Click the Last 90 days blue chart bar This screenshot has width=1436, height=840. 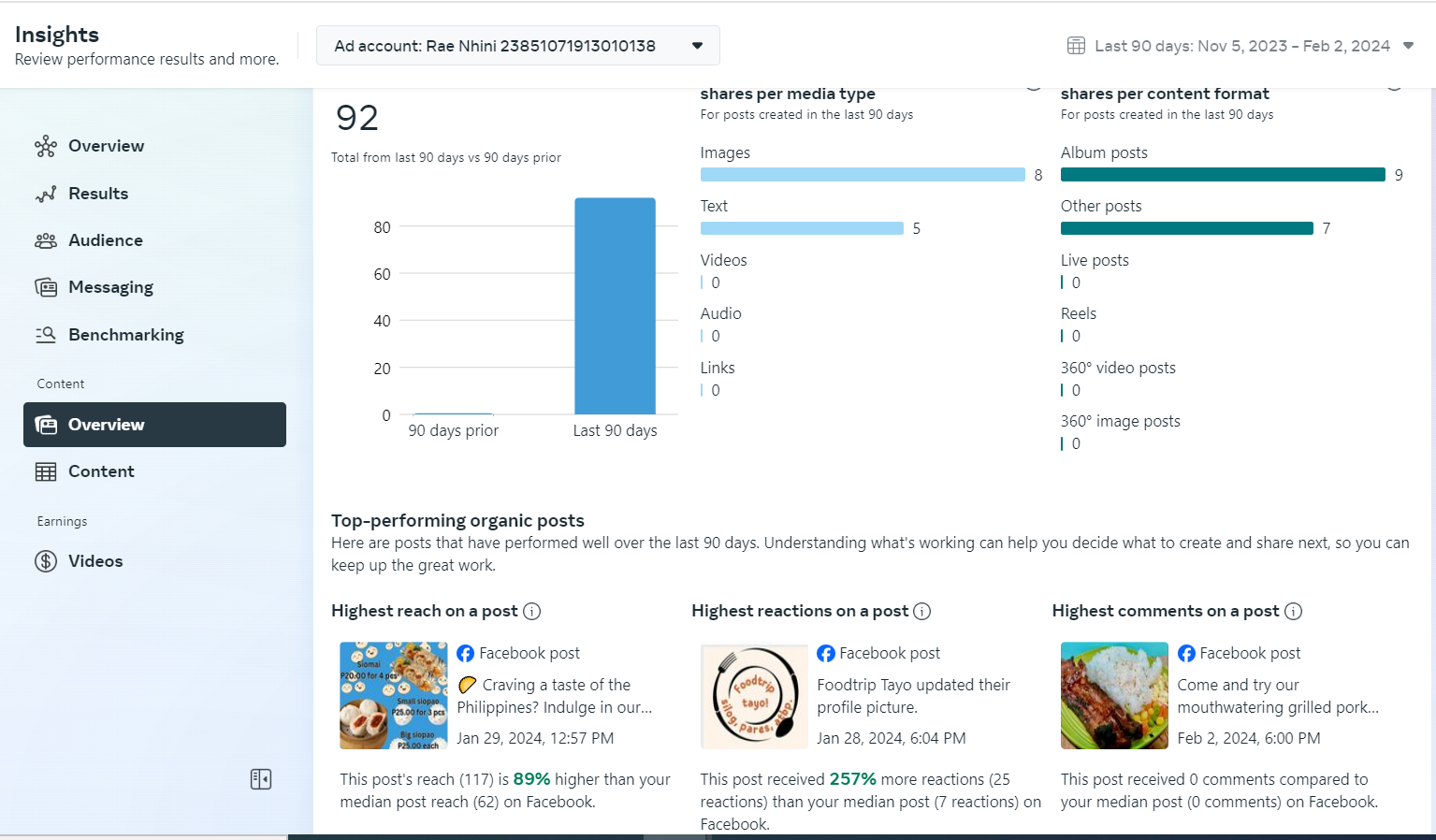[615, 306]
